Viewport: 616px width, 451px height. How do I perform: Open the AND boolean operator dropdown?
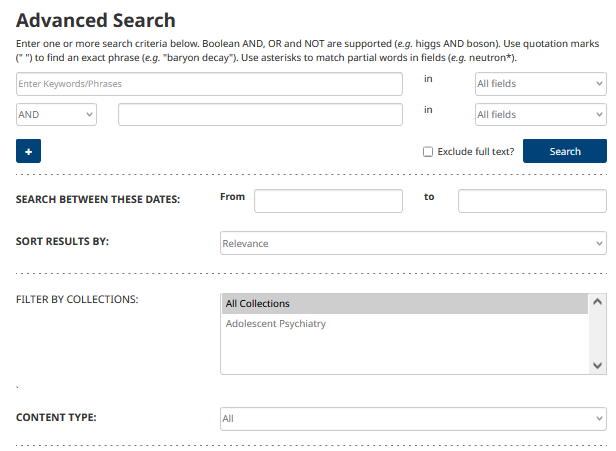[x=56, y=115]
